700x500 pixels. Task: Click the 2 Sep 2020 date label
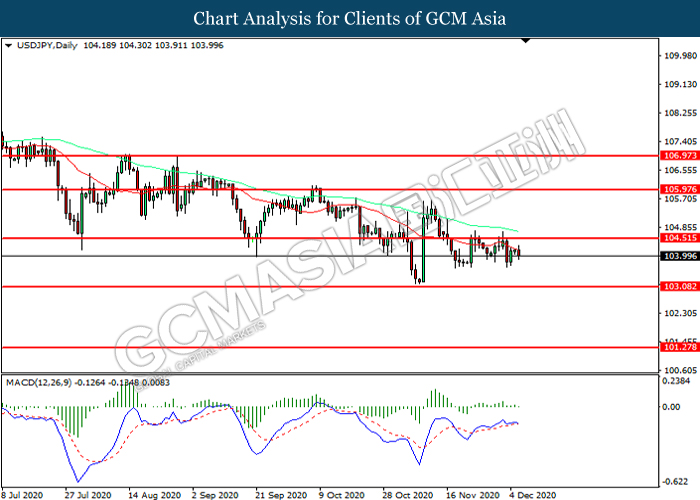click(x=215, y=495)
